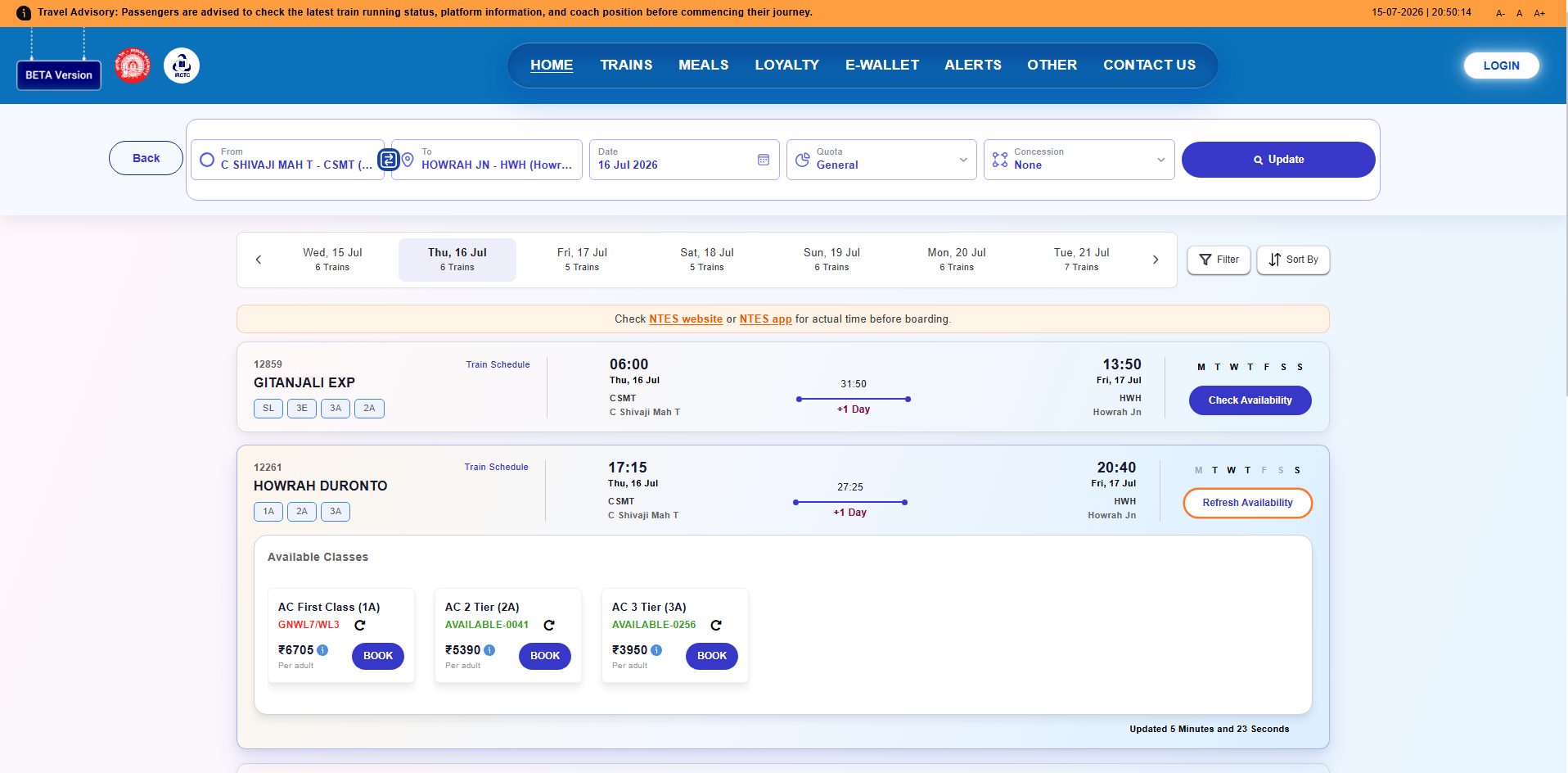
Task: Show previous dates with left arrow
Action: (x=259, y=260)
